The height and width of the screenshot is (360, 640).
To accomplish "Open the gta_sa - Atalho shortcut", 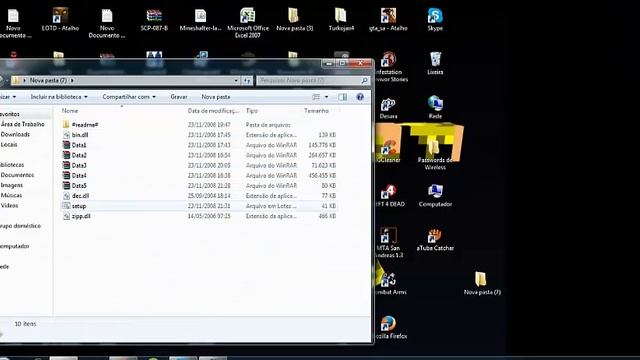I will [388, 20].
